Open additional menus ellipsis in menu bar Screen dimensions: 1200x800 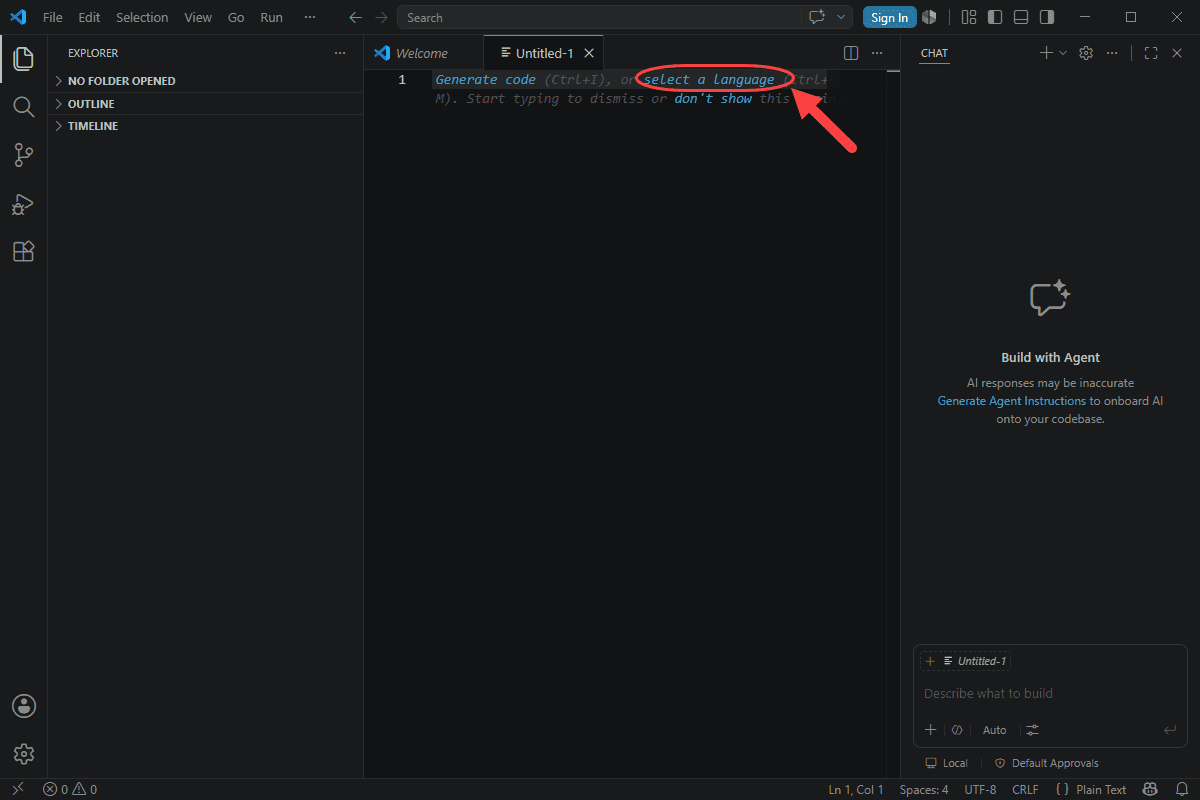click(x=309, y=17)
